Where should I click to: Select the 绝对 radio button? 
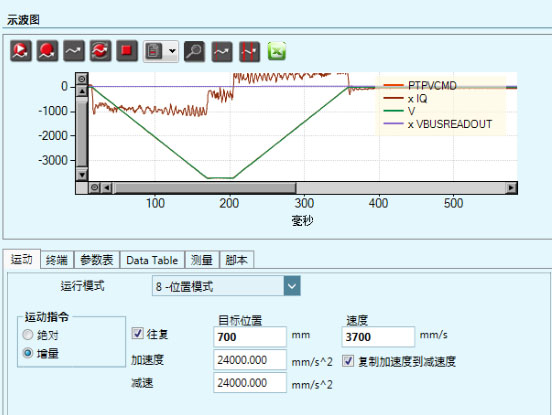click(x=28, y=335)
